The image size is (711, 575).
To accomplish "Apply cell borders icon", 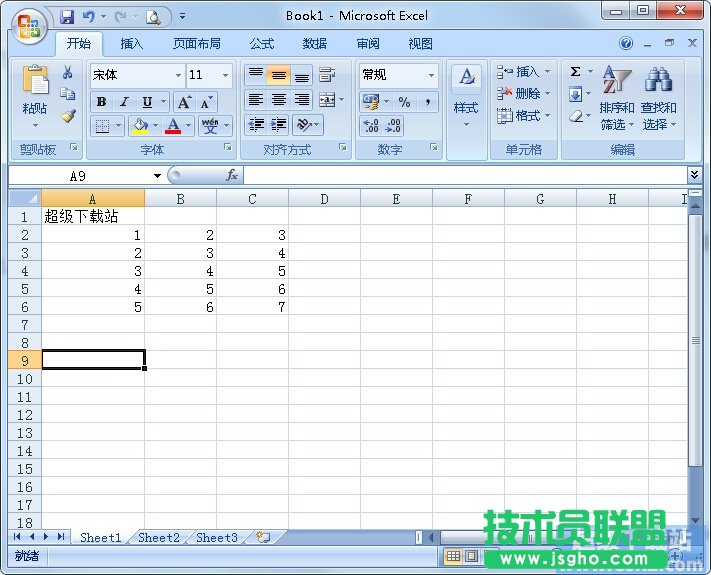I will (102, 126).
